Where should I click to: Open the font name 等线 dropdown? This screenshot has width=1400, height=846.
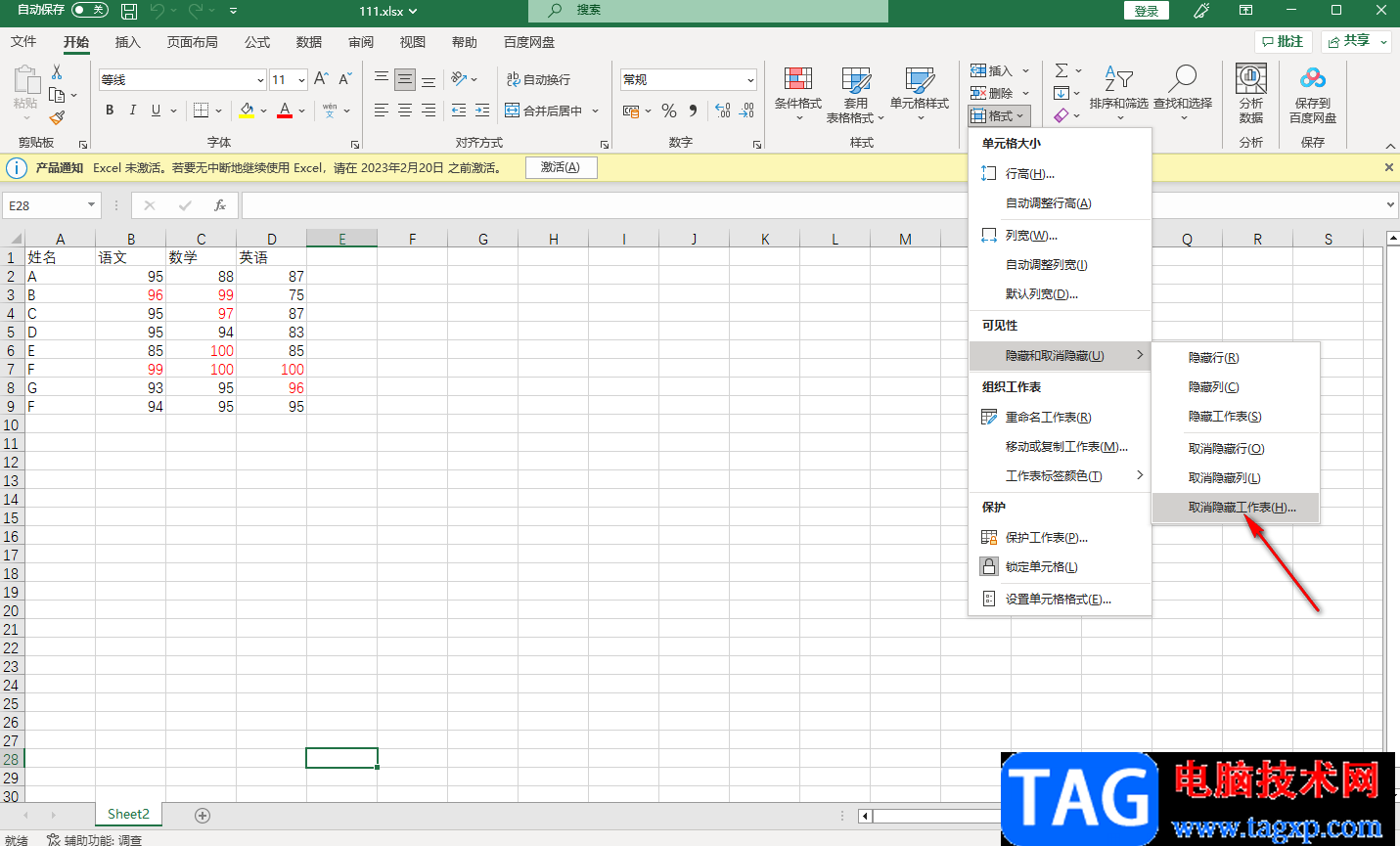[x=260, y=80]
